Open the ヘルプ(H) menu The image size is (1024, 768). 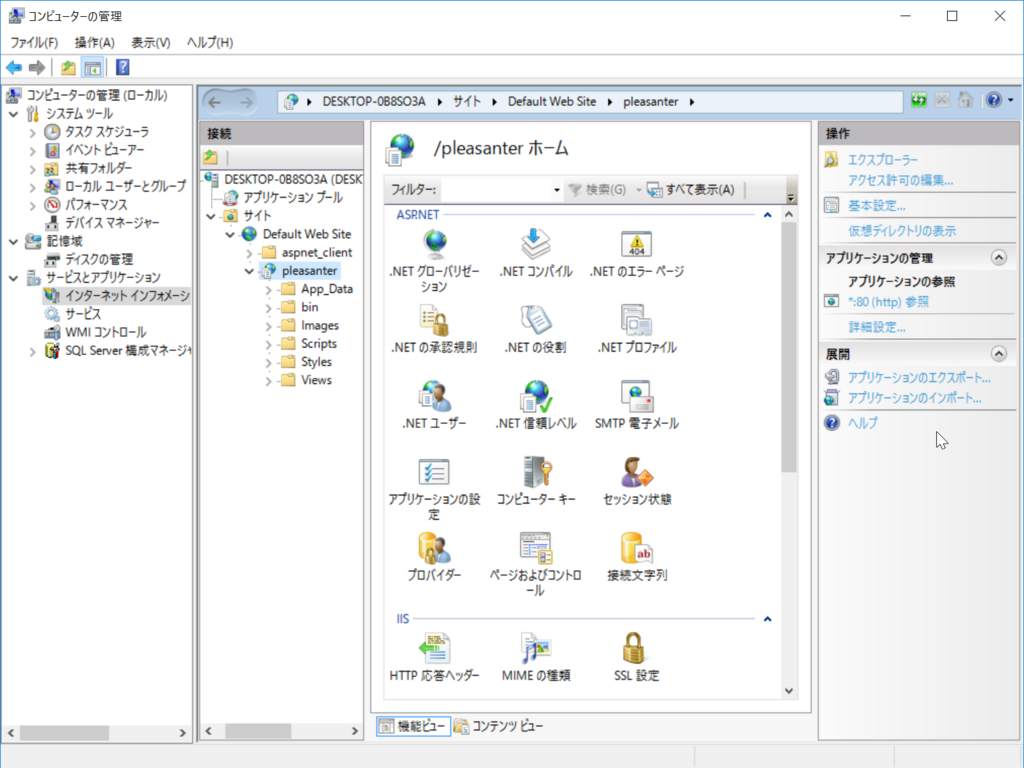click(x=210, y=42)
